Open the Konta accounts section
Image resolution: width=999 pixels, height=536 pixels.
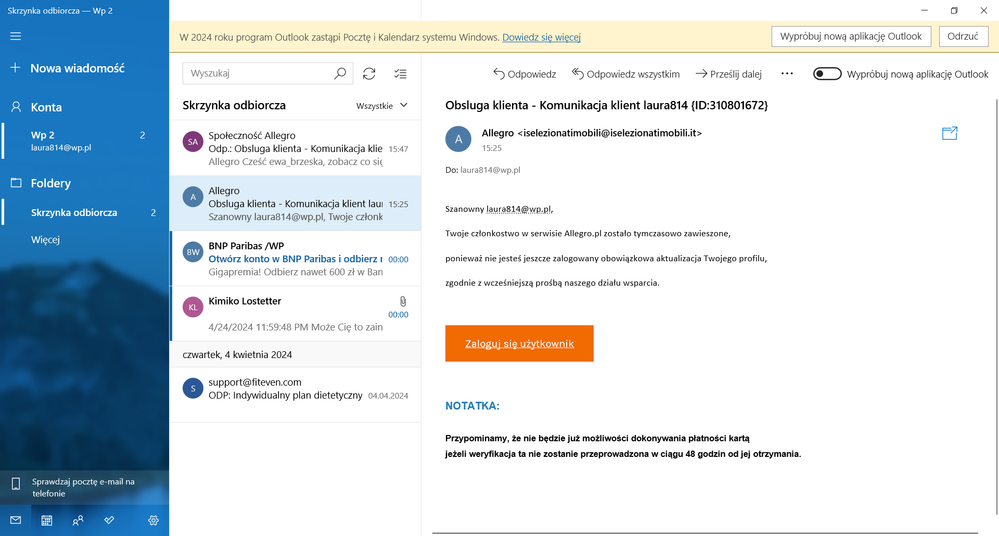point(46,107)
